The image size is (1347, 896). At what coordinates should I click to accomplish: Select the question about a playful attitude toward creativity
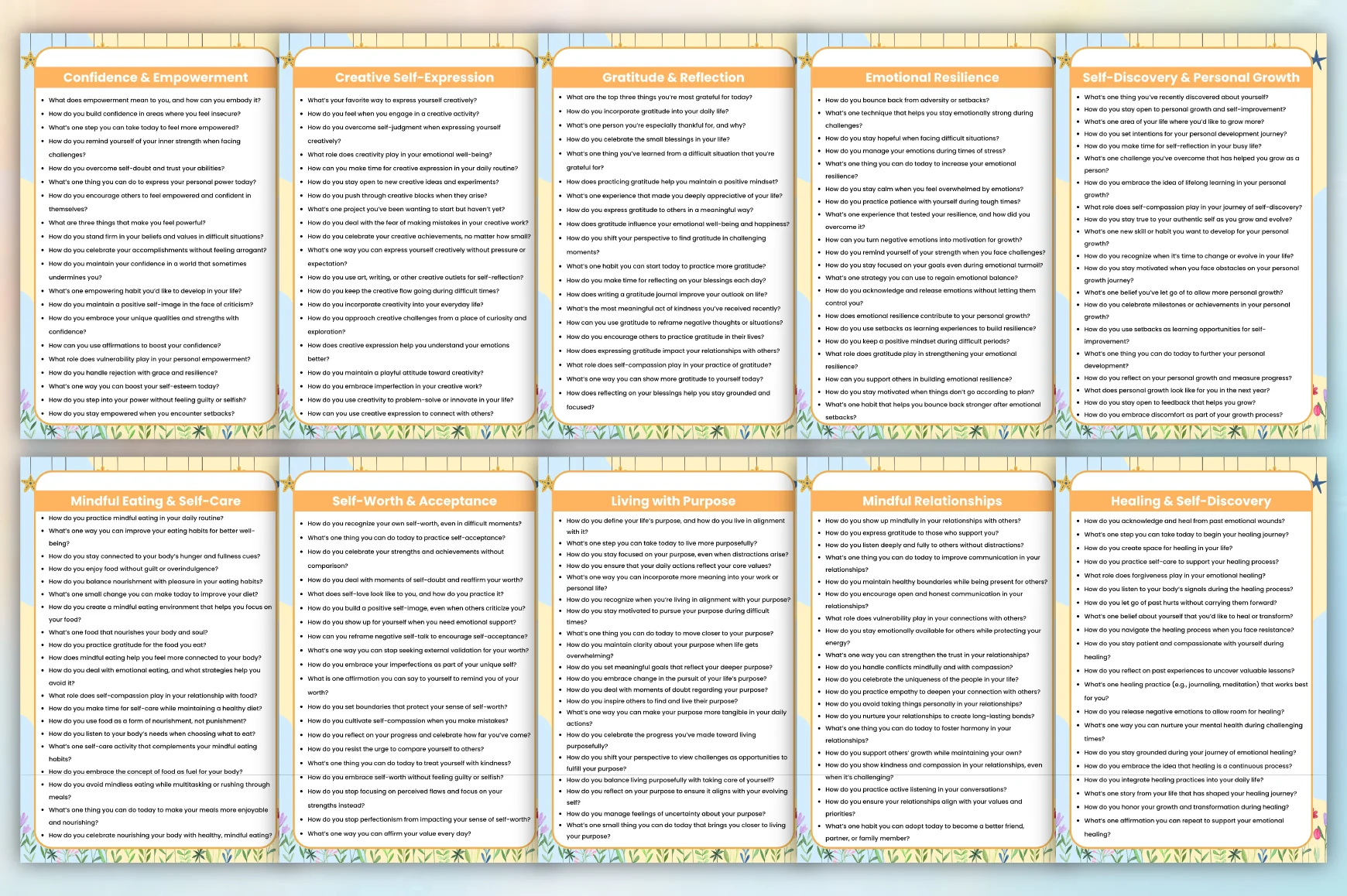coord(396,373)
